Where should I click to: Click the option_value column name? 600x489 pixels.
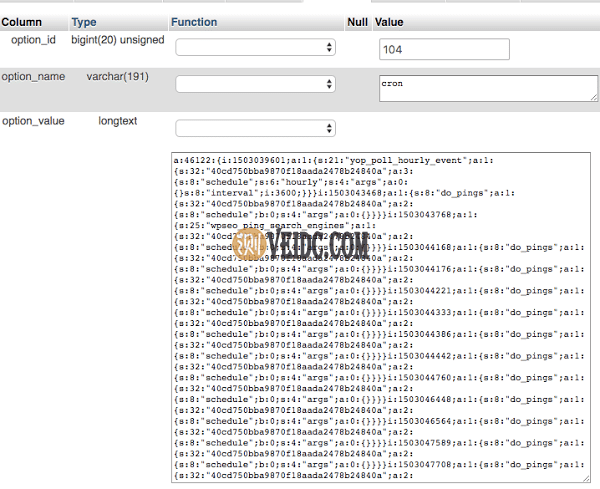pyautogui.click(x=33, y=121)
